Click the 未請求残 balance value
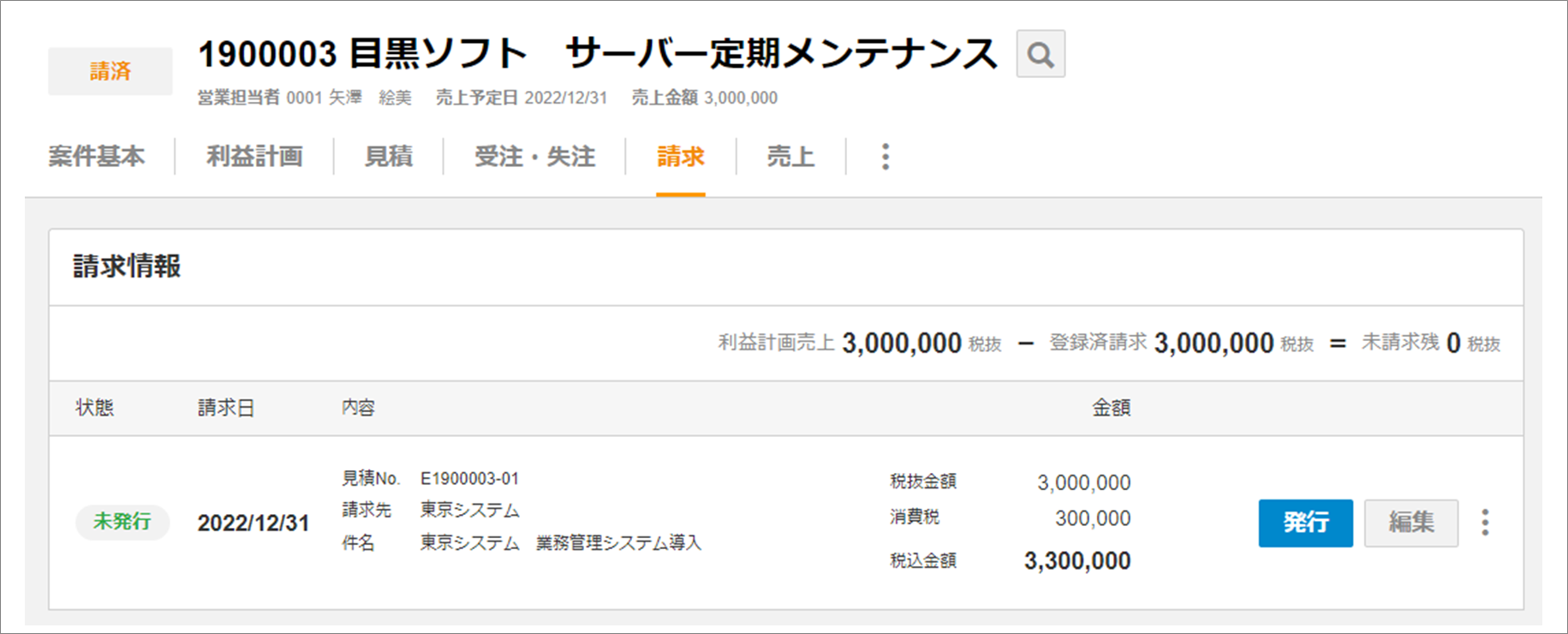 click(x=1453, y=344)
